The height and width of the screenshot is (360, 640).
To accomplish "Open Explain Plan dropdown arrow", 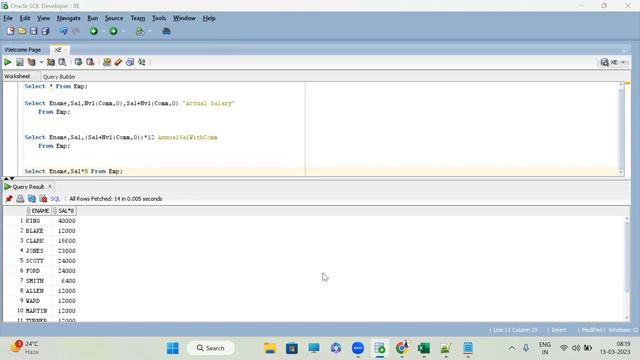I will click(41, 62).
